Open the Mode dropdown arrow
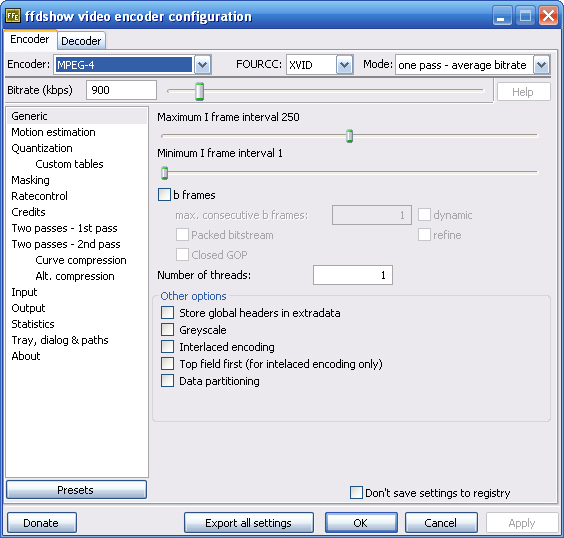The width and height of the screenshot is (564, 538). pos(542,65)
